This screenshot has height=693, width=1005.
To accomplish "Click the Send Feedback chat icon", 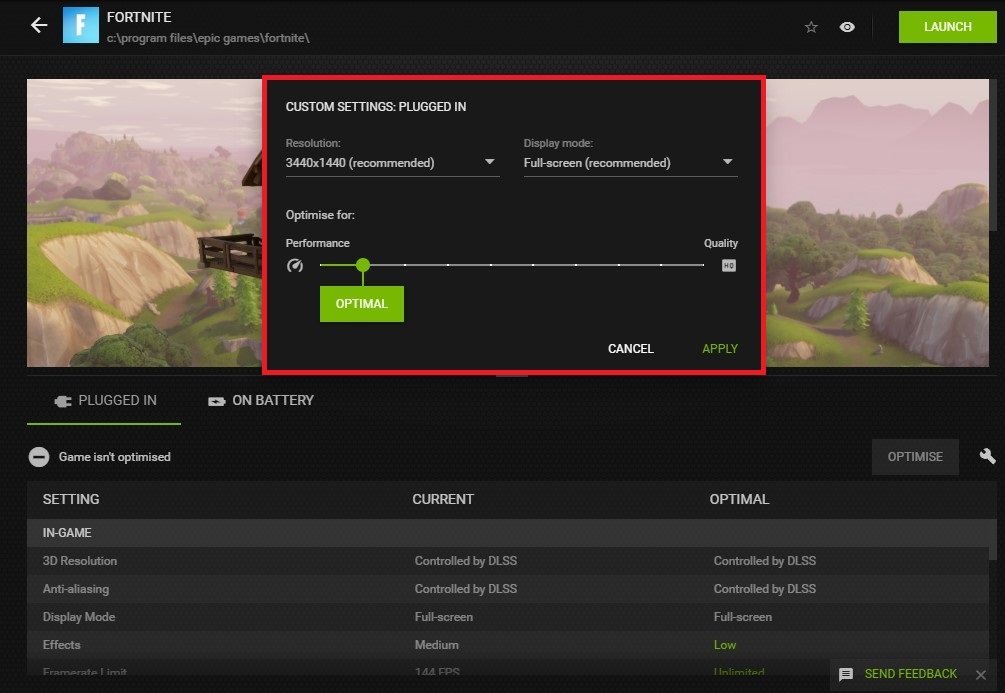I will click(846, 674).
